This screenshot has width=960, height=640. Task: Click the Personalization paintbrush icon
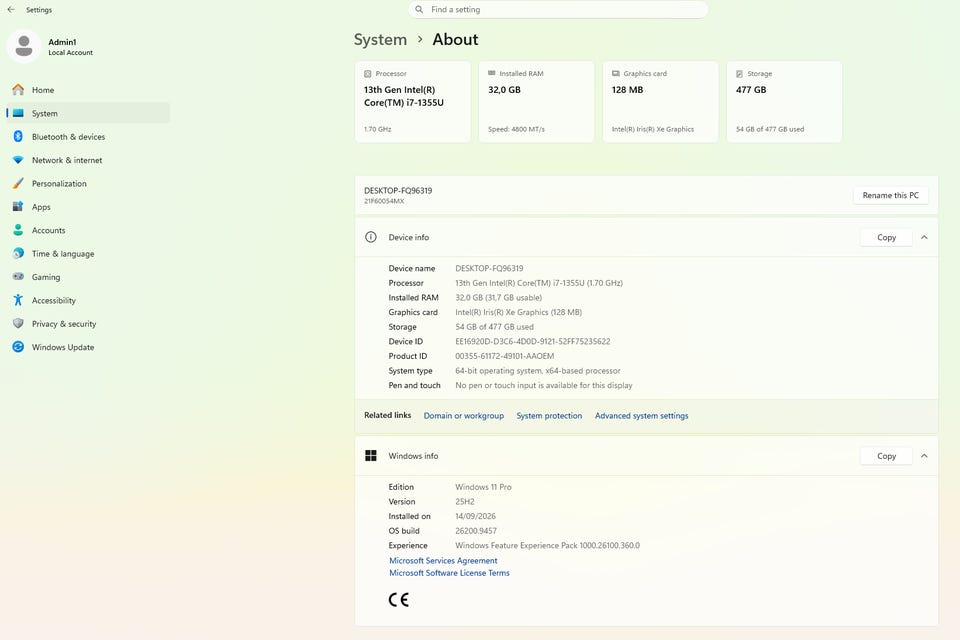coord(18,183)
